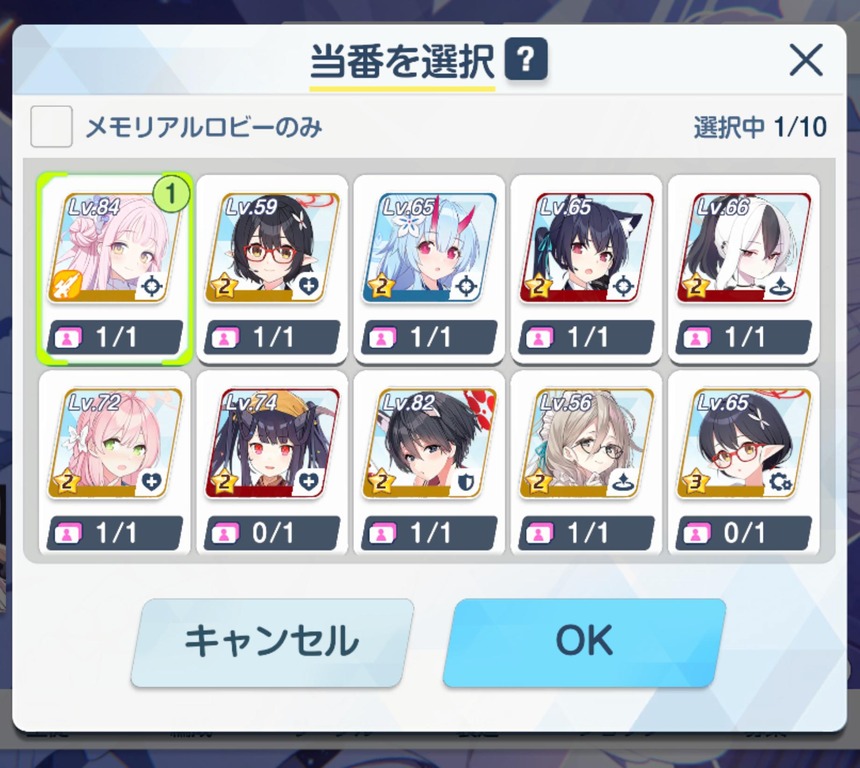The height and width of the screenshot is (768, 860).
Task: Select the Lv.65 cat-eared student
Action: [586, 269]
